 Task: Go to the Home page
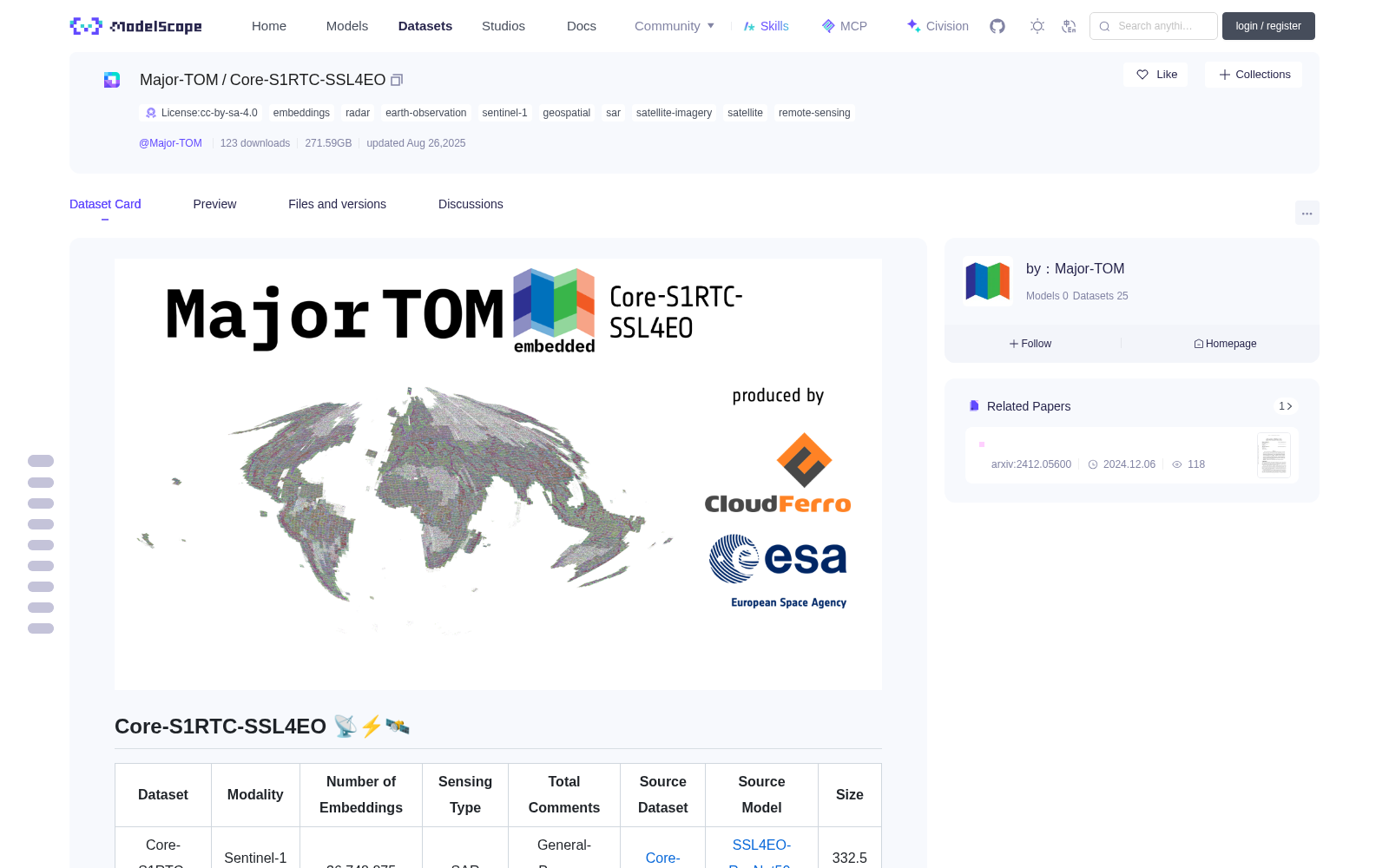269,26
